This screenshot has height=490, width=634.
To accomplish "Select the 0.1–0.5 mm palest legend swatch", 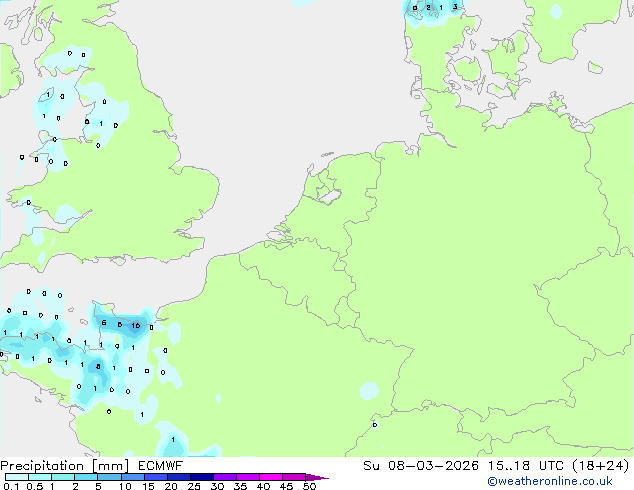I will 17,477.
